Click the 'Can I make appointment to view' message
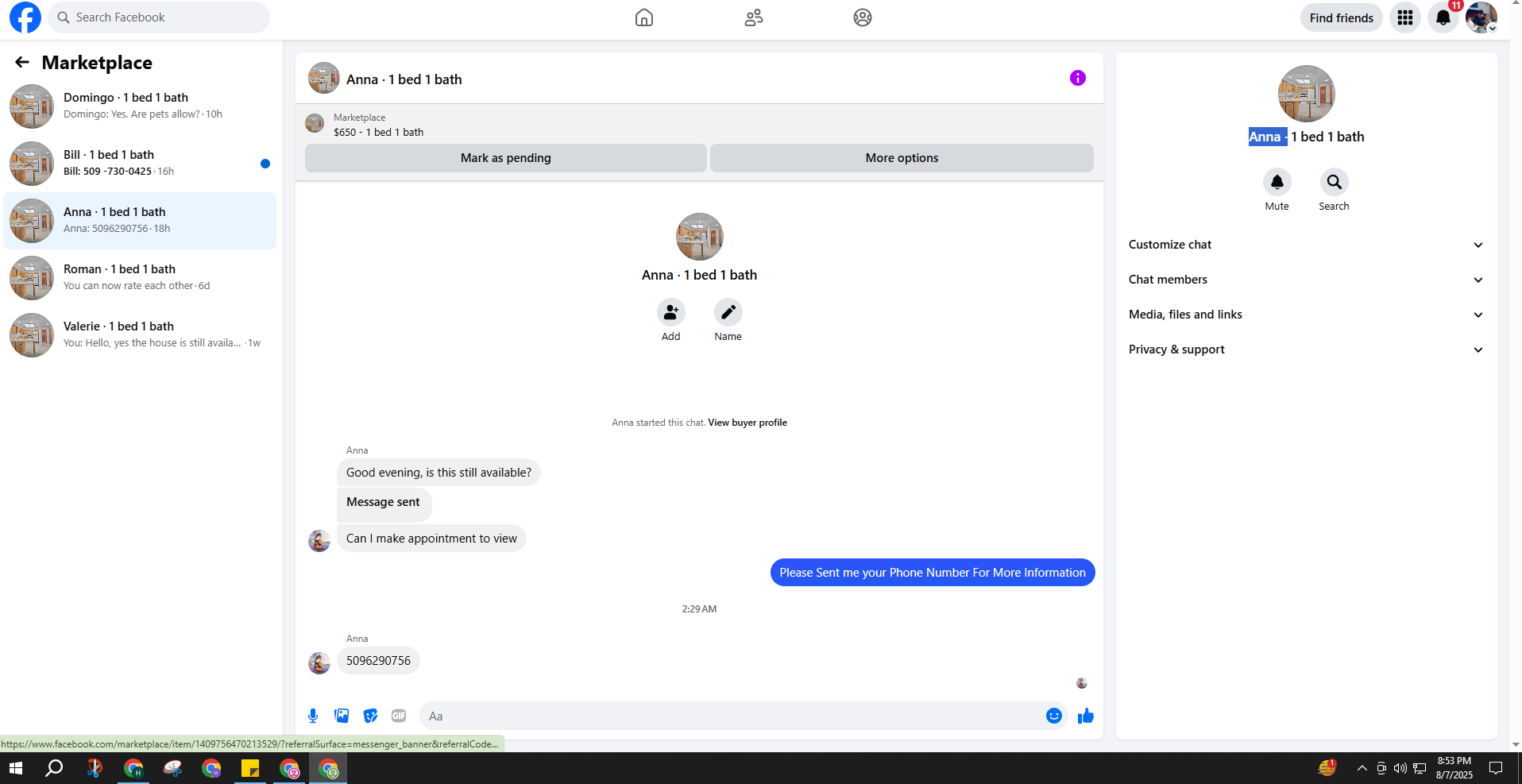1522x784 pixels. pos(431,539)
